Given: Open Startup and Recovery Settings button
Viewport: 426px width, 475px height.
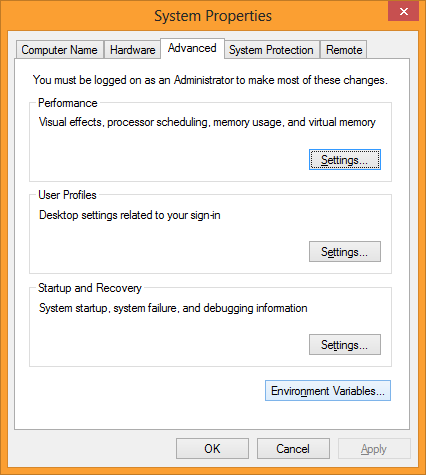Looking at the screenshot, I should [x=345, y=345].
